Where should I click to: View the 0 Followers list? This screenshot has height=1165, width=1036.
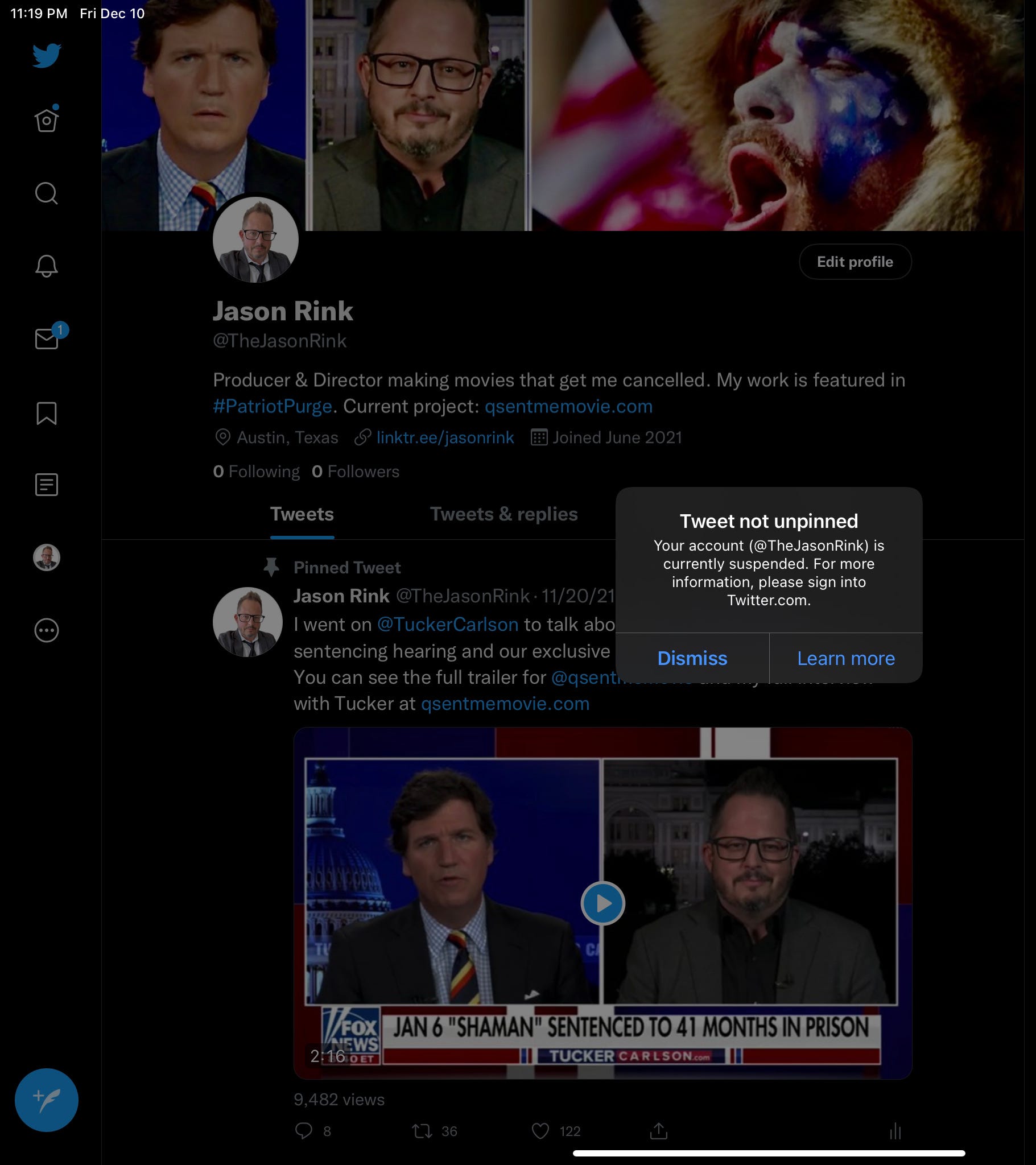pyautogui.click(x=356, y=472)
